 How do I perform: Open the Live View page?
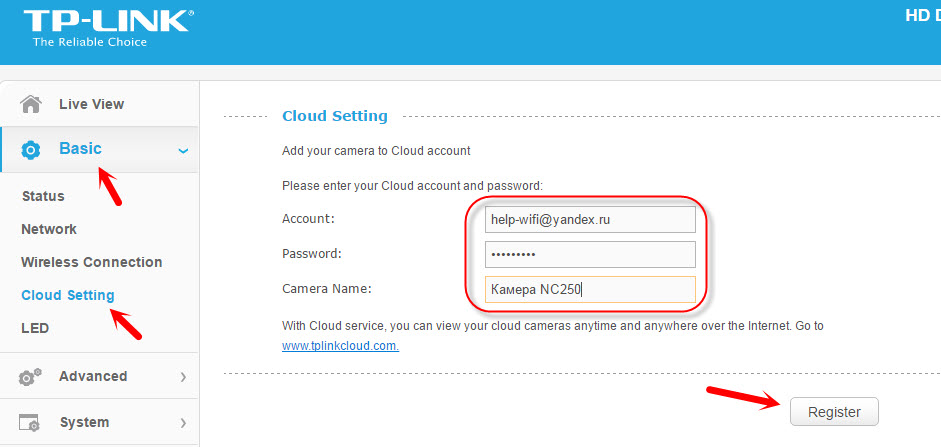coord(91,104)
